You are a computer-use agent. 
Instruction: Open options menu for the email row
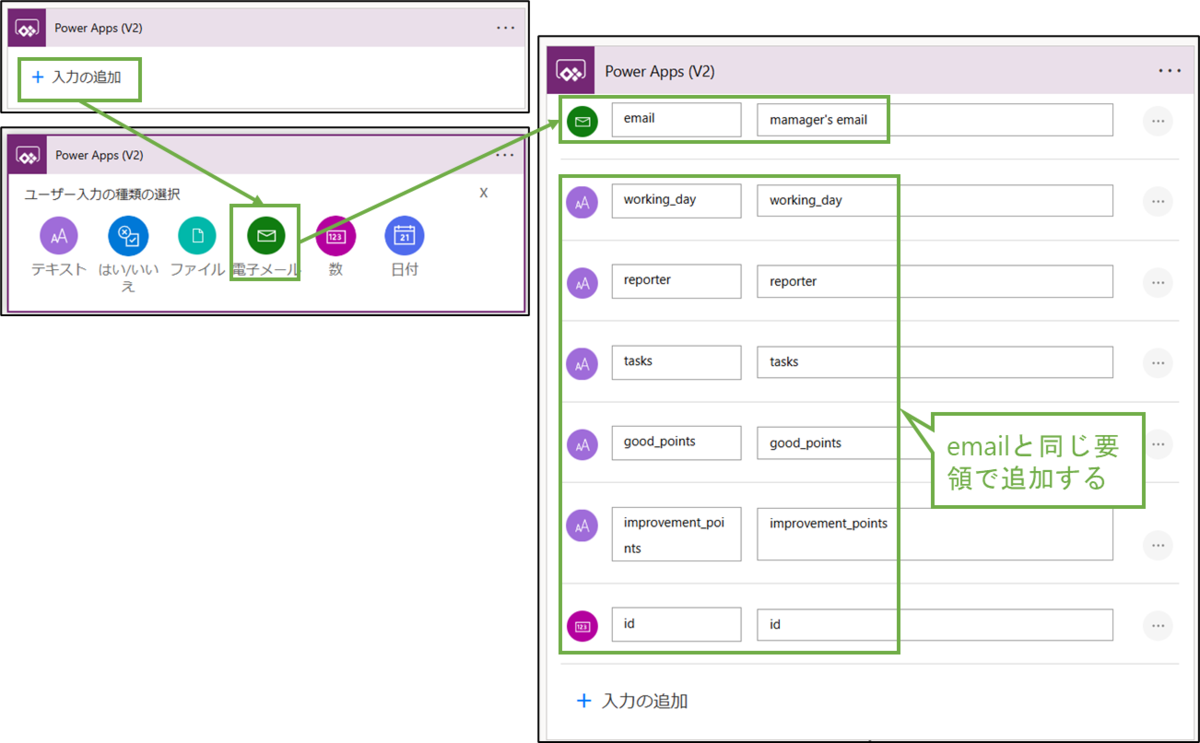[1157, 120]
